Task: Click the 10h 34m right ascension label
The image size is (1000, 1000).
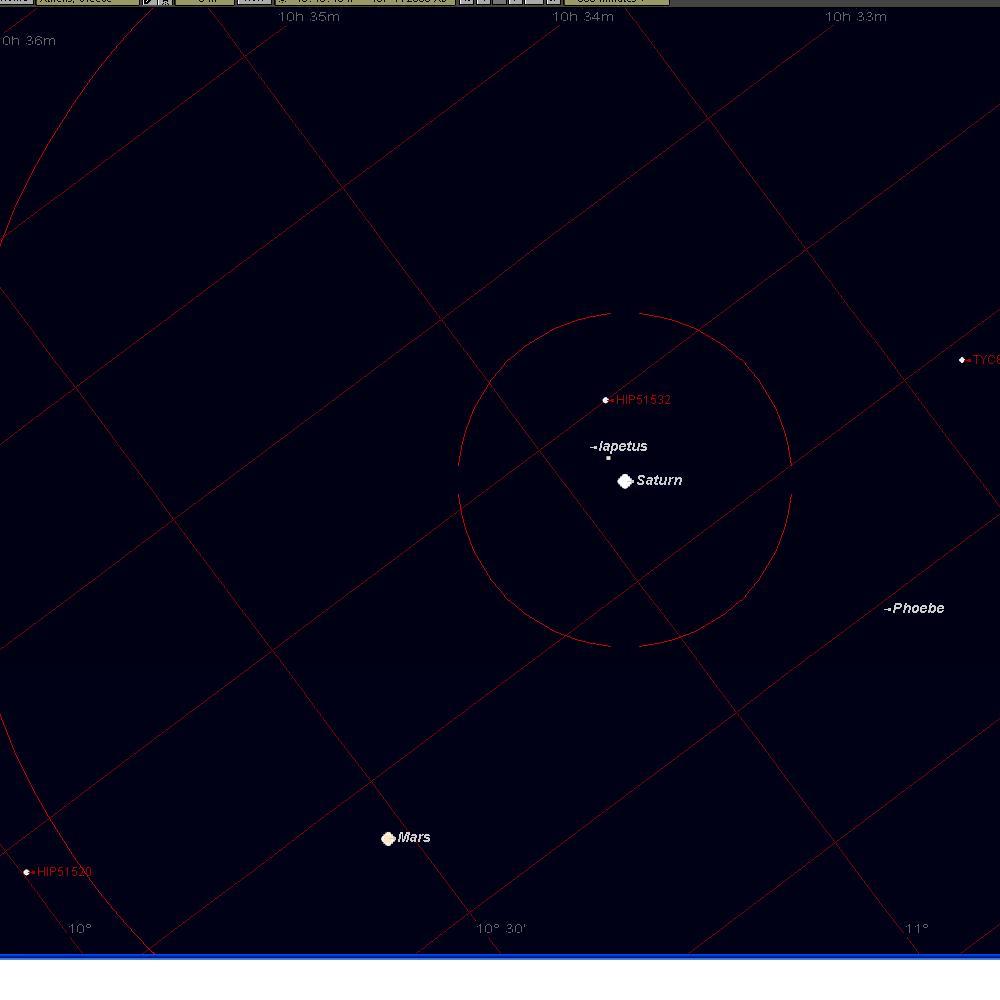Action: pos(583,17)
